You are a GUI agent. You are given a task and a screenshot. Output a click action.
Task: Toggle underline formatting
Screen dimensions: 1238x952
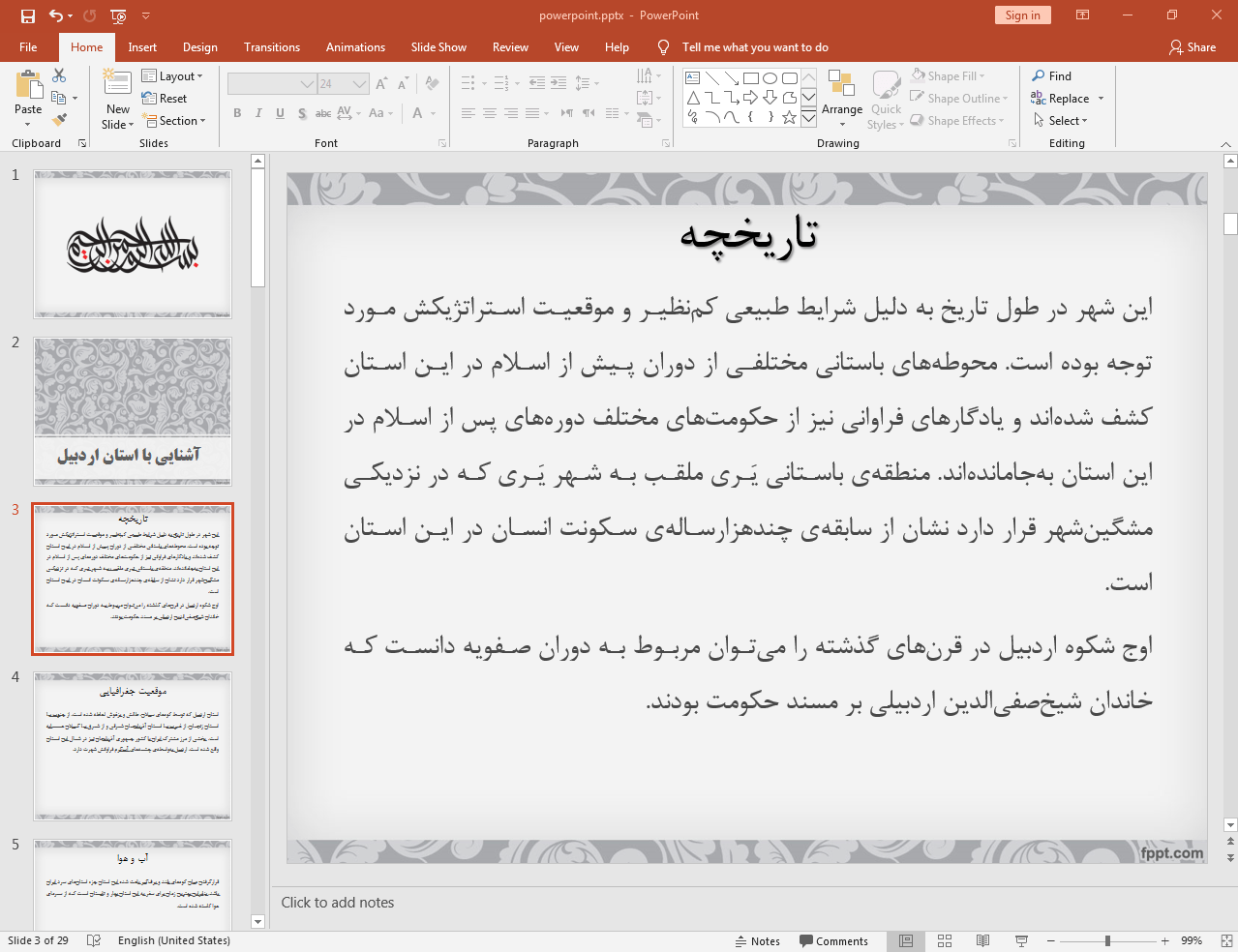tap(280, 113)
